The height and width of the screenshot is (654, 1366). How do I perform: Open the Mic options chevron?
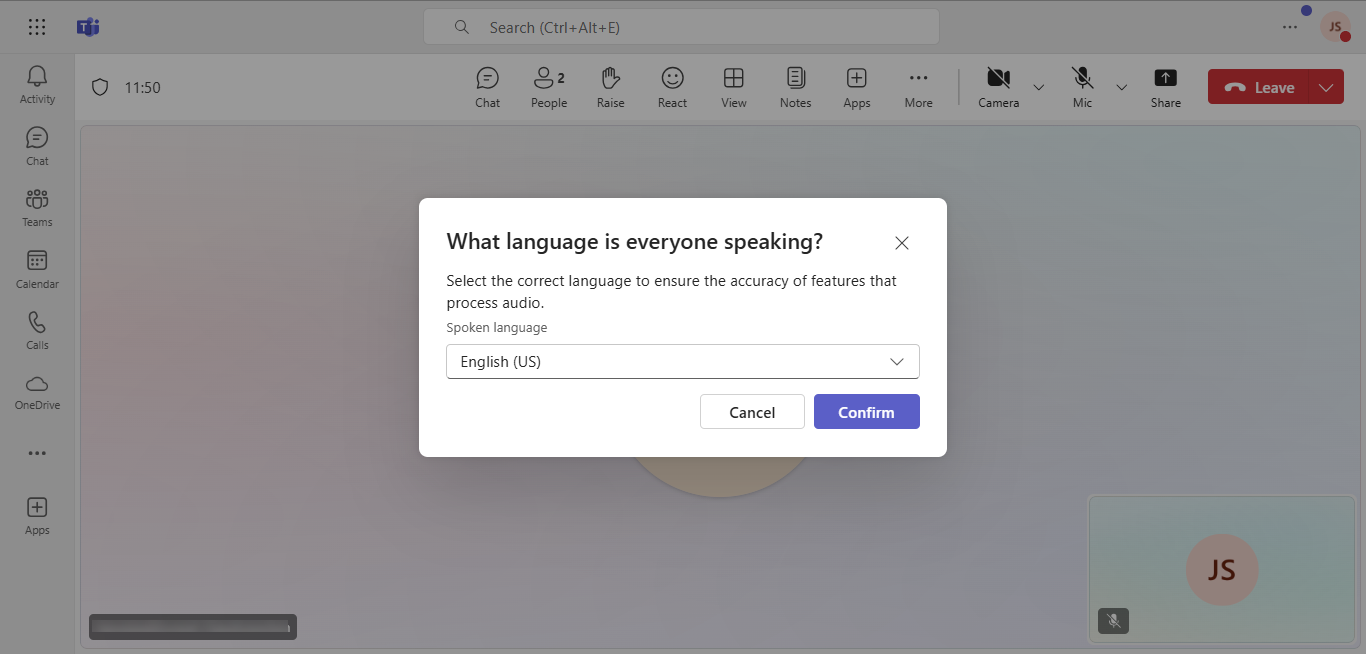(1121, 88)
